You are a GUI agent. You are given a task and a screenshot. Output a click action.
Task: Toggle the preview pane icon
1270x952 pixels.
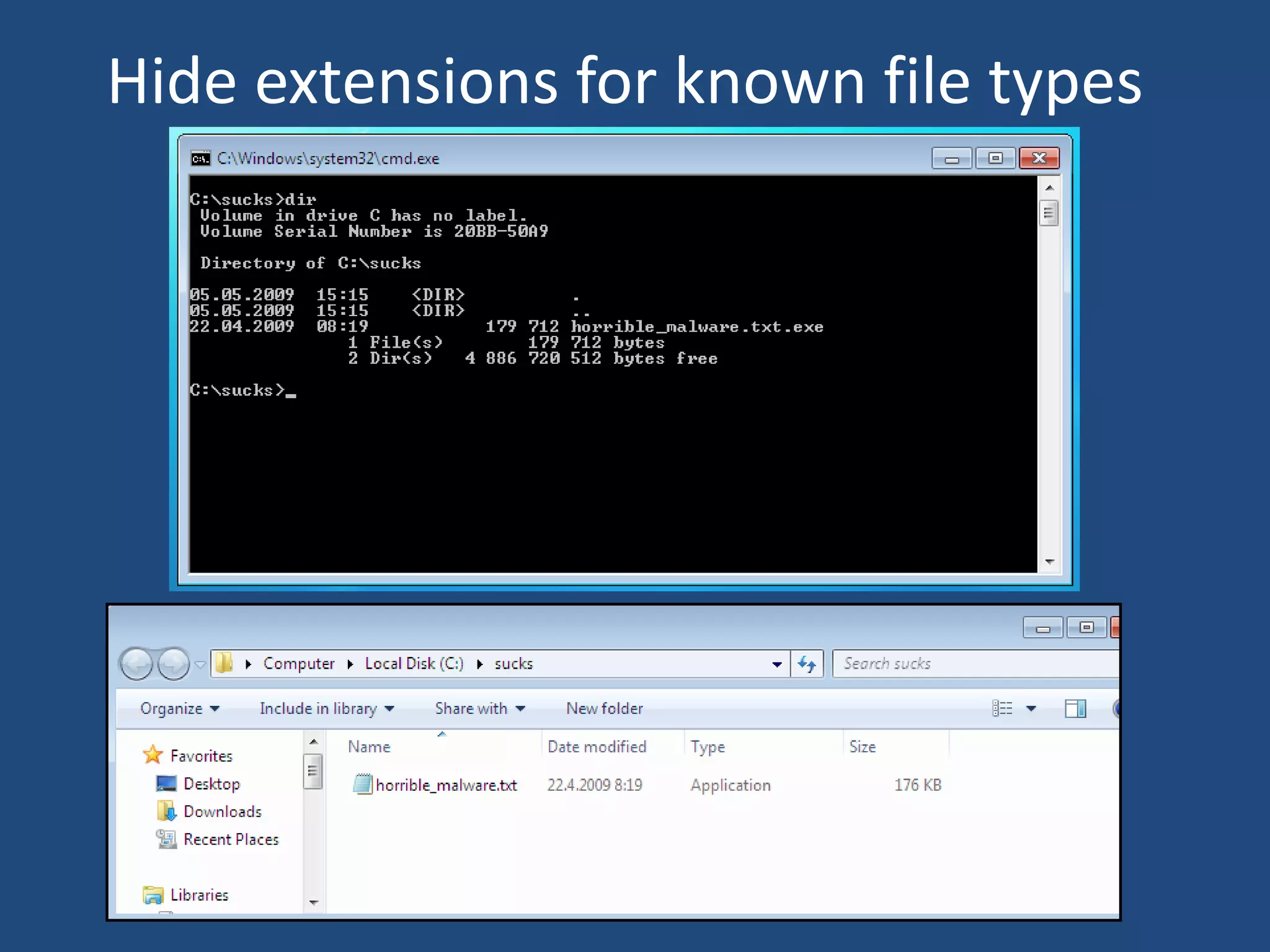pyautogui.click(x=1075, y=708)
